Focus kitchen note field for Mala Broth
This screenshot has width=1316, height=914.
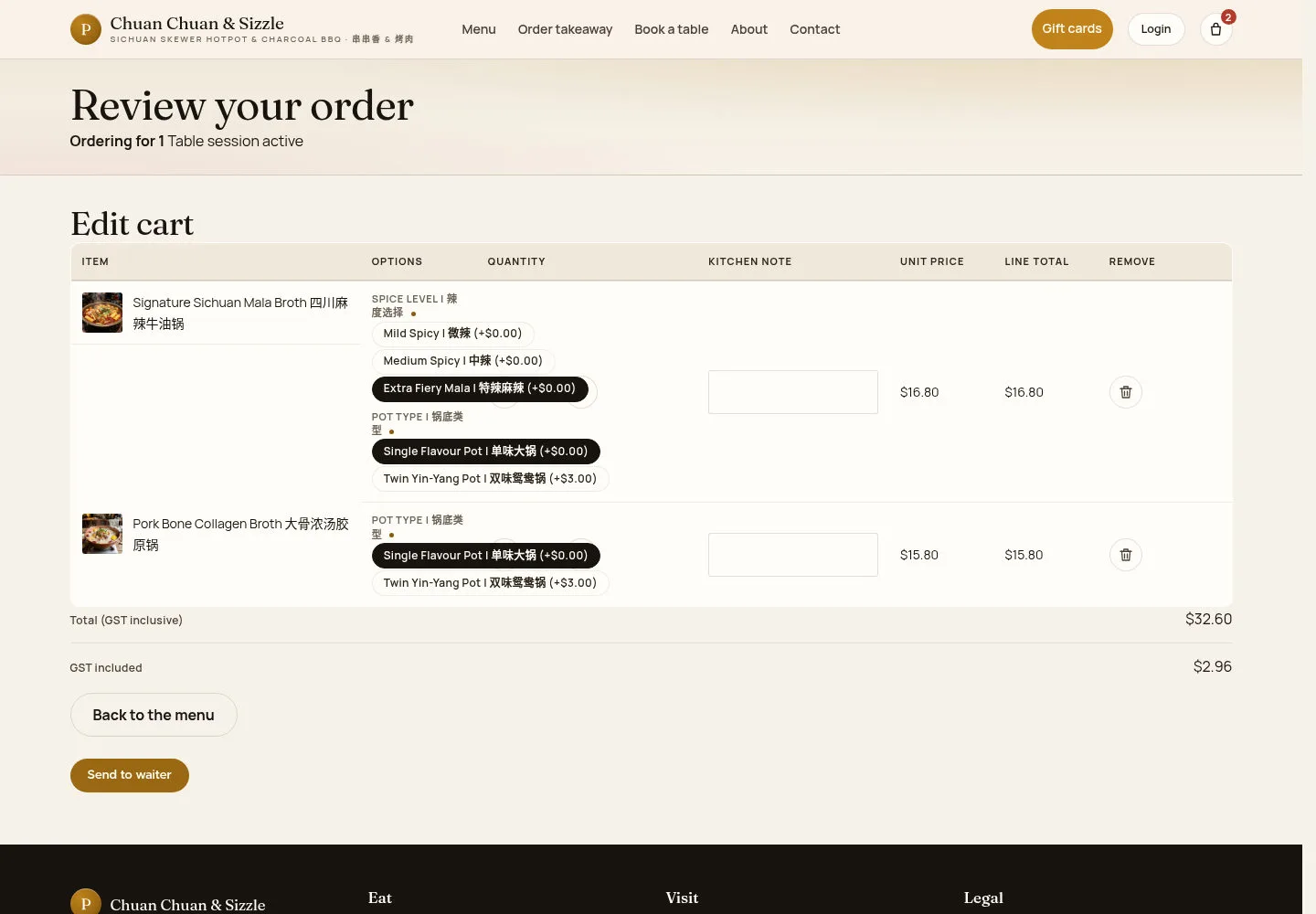[x=793, y=392]
